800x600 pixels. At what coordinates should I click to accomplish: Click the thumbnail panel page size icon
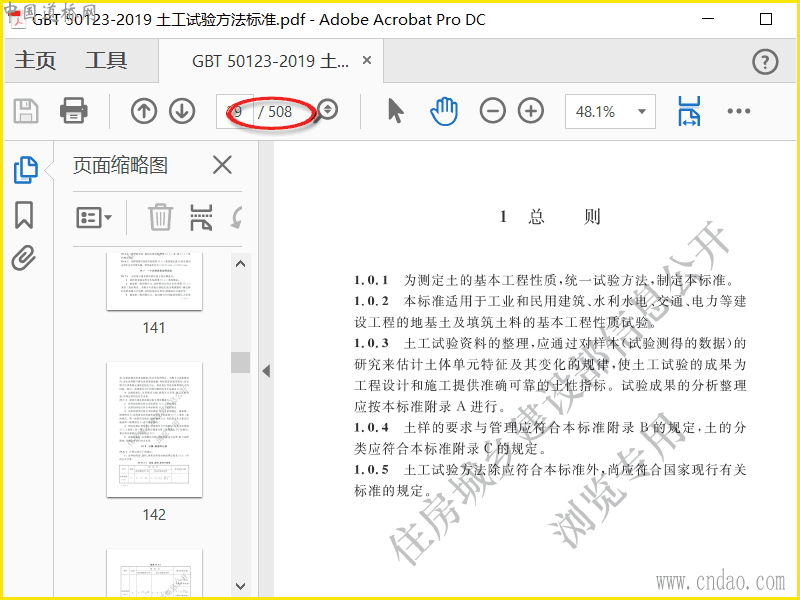coord(201,217)
